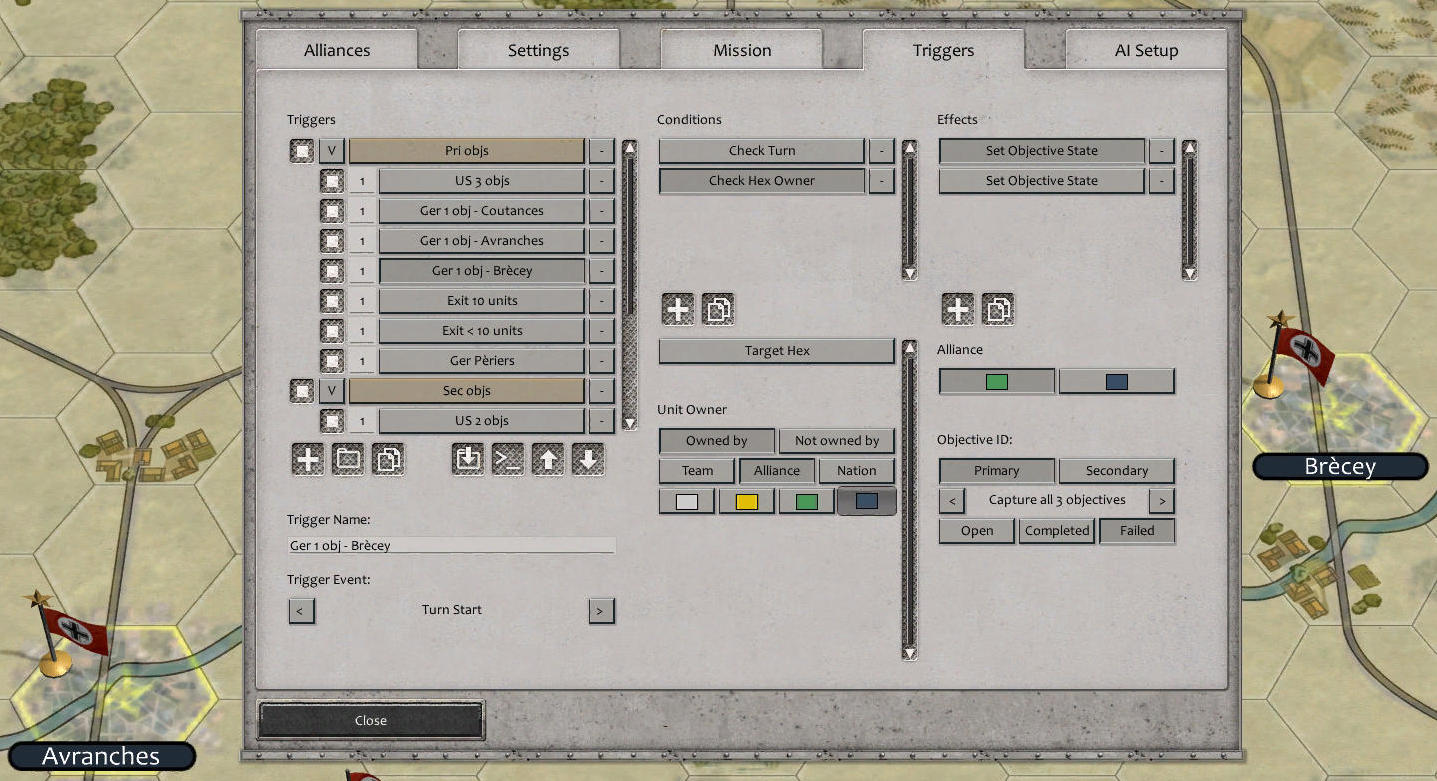Add a new condition
Screen dimensions: 1437x781
(x=678, y=309)
